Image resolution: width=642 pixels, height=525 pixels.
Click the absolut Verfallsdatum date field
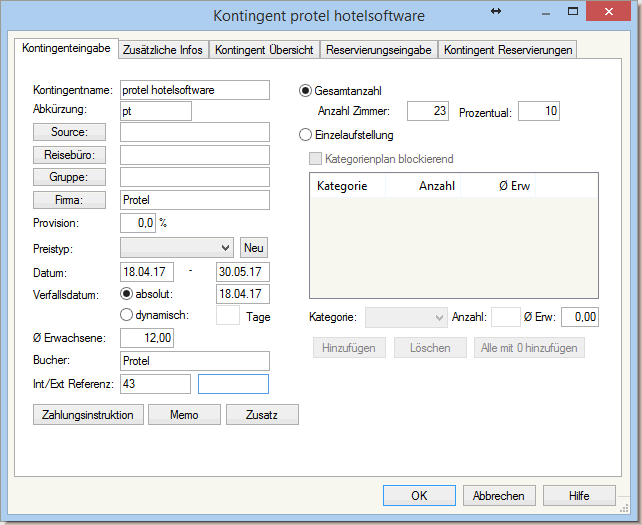point(243,294)
